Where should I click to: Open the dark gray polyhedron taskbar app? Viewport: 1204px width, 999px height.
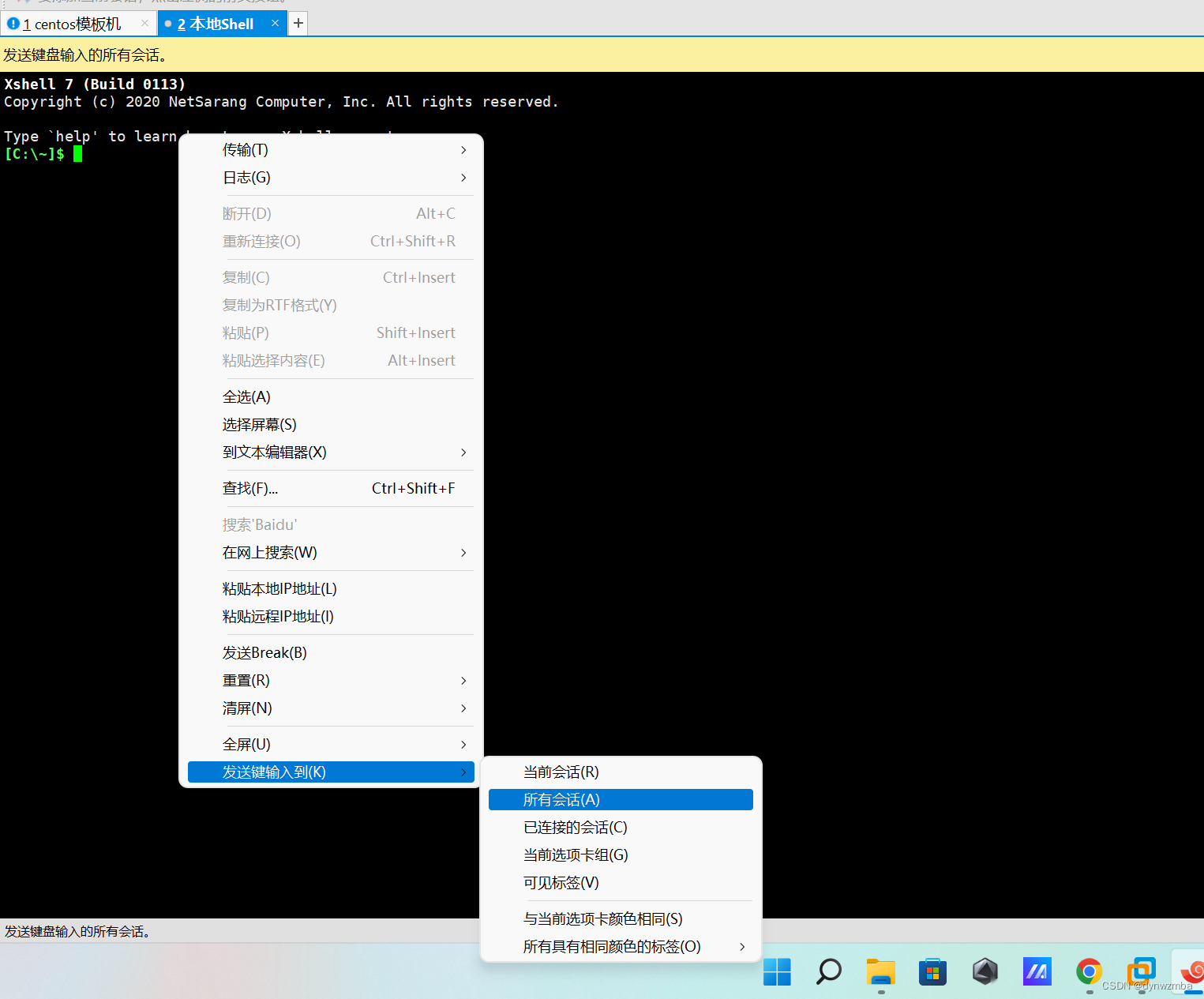pos(985,971)
